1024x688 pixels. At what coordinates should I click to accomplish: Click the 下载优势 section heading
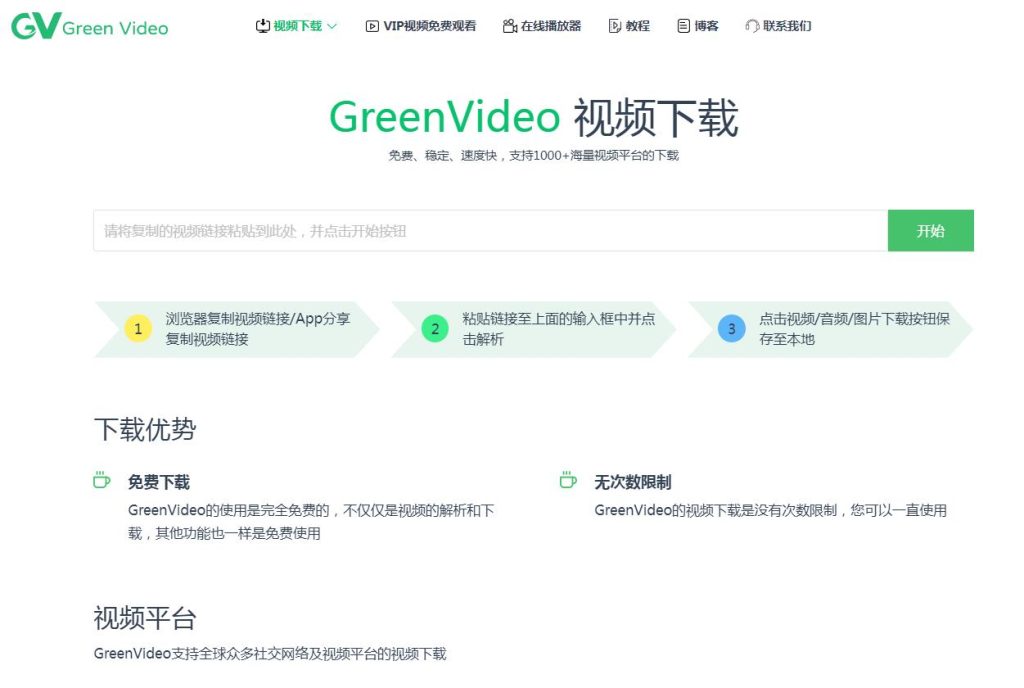[x=145, y=430]
